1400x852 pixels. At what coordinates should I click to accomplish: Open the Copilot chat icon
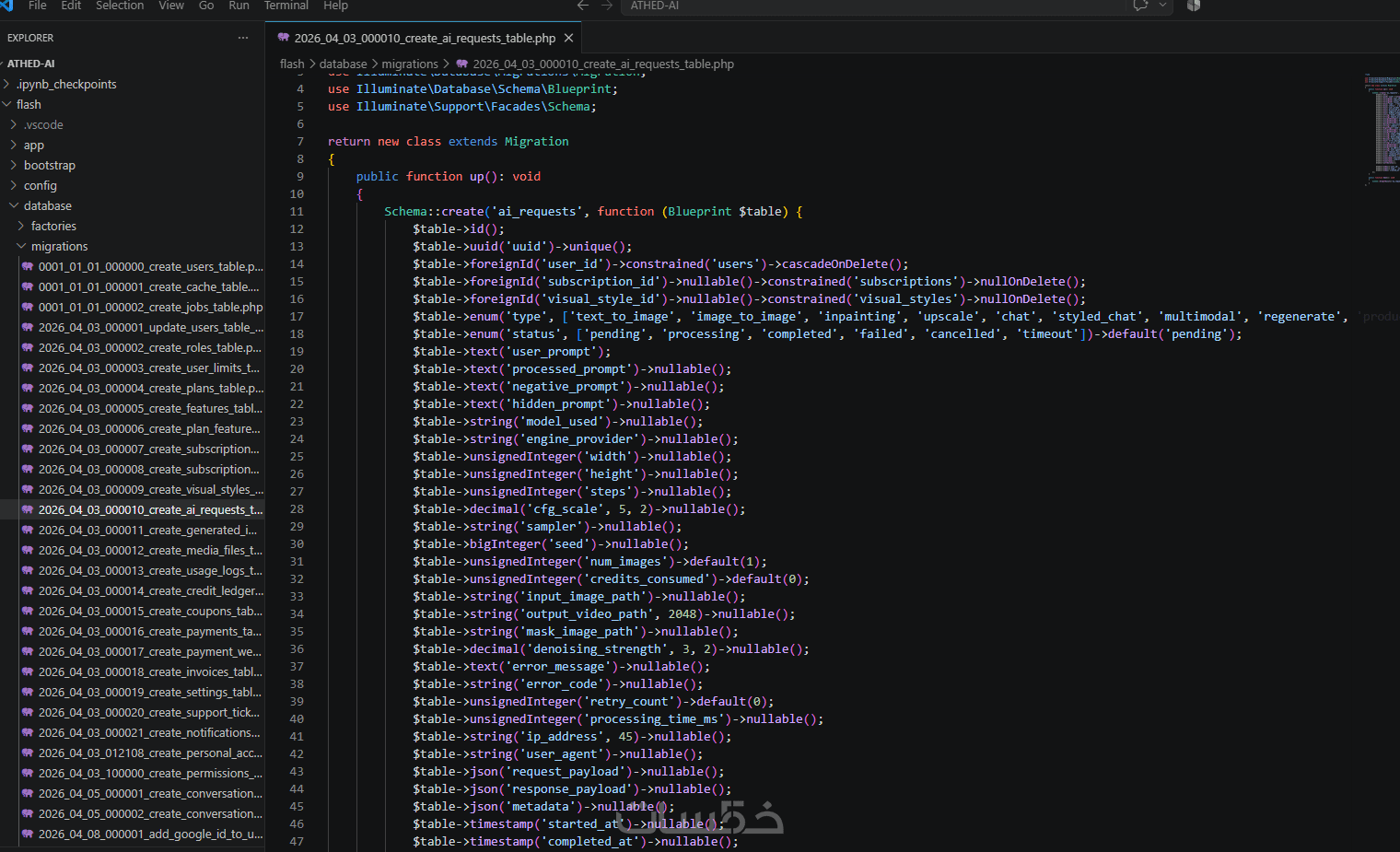(1141, 6)
